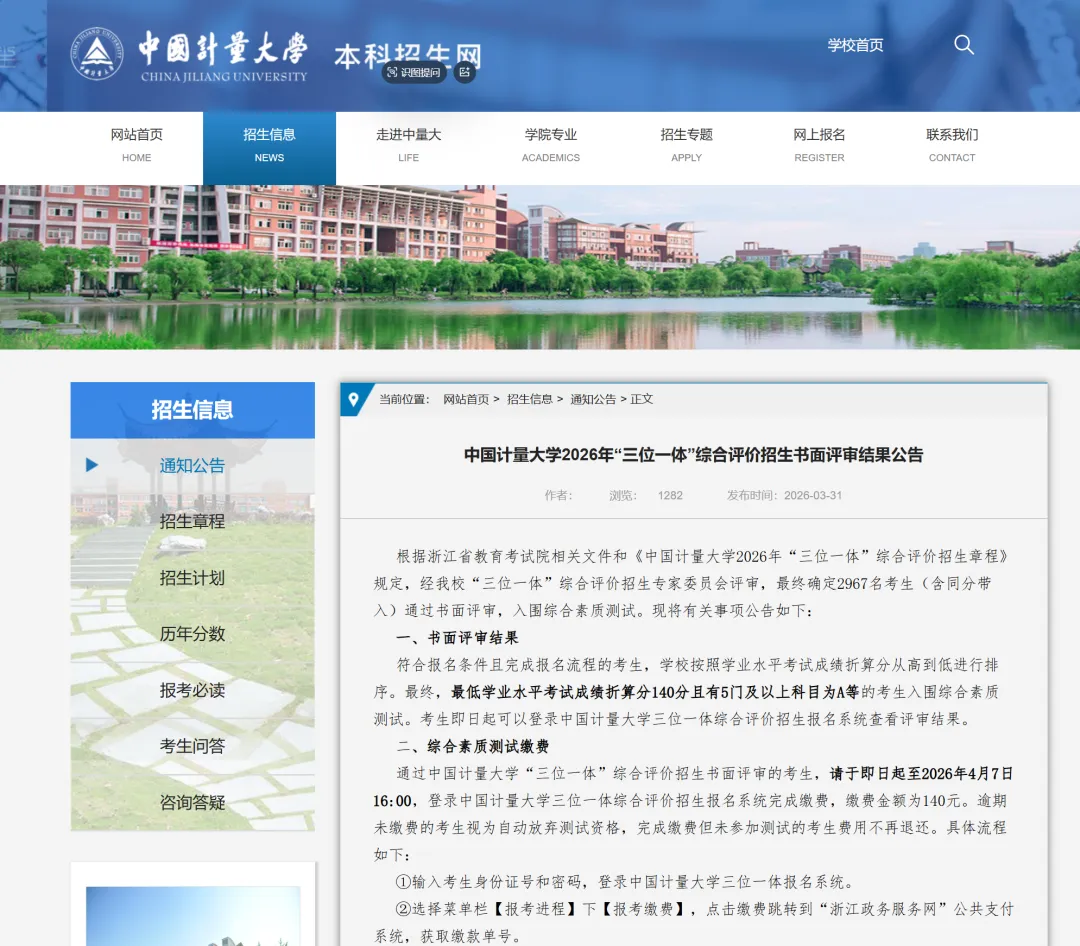Click the 招生信息 sidebar header

(x=192, y=410)
